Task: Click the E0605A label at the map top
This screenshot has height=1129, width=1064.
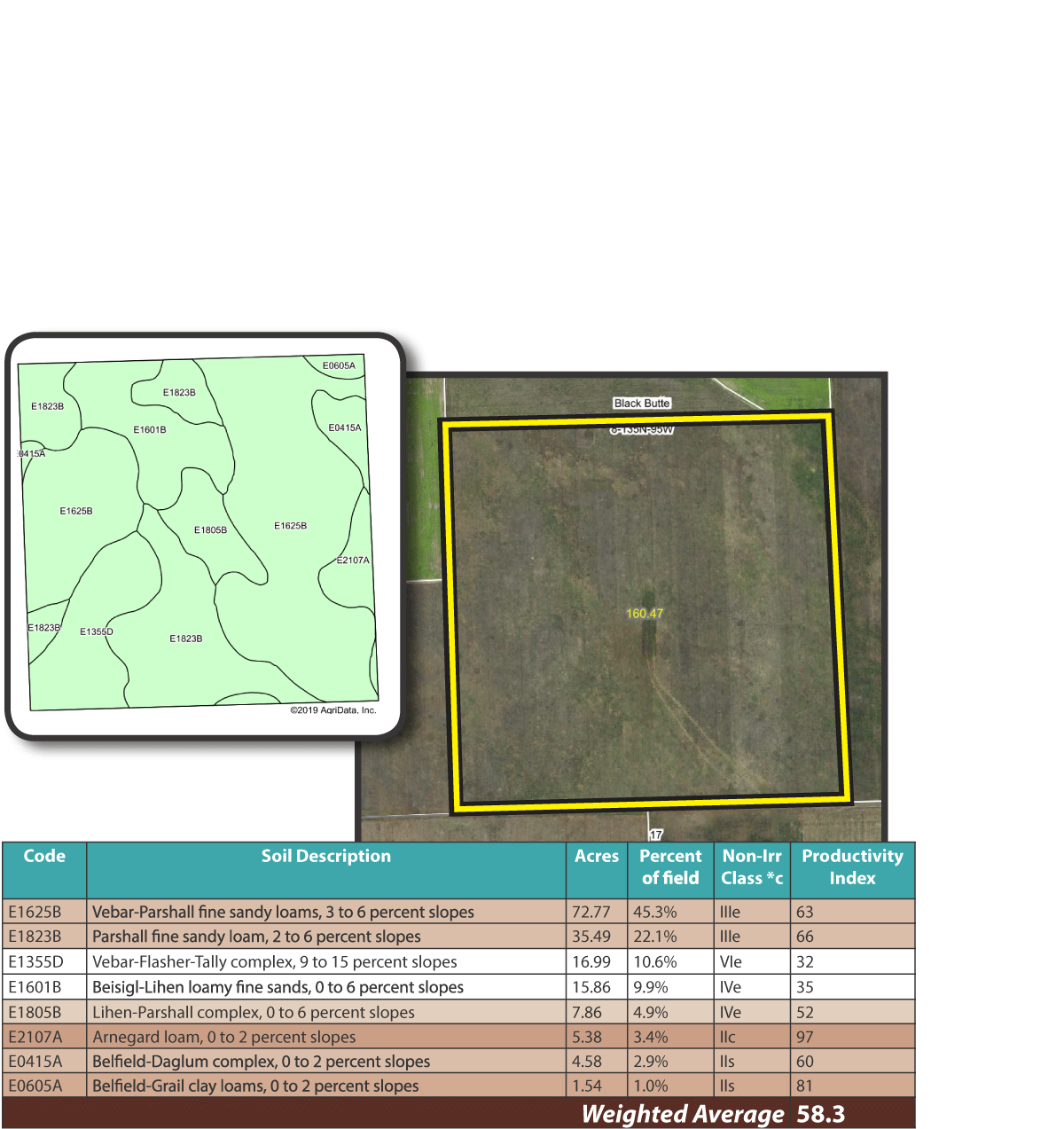Action: click(338, 364)
